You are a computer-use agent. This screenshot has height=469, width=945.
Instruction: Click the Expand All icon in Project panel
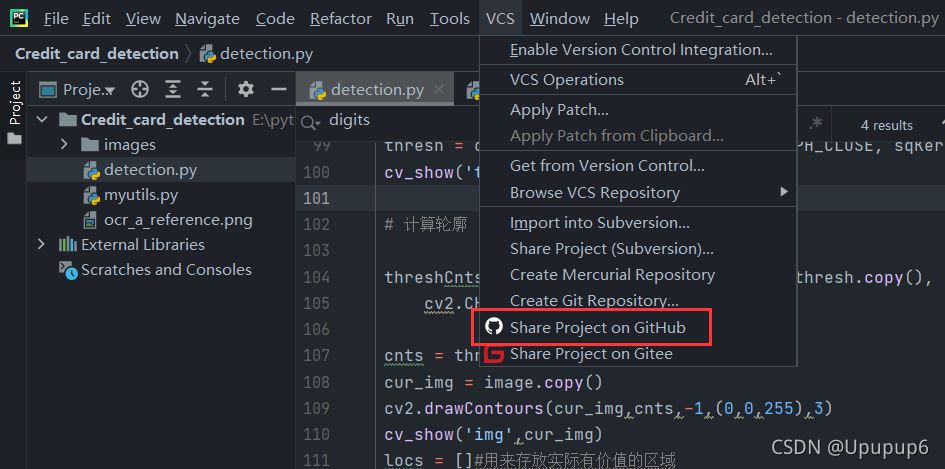coord(173,89)
